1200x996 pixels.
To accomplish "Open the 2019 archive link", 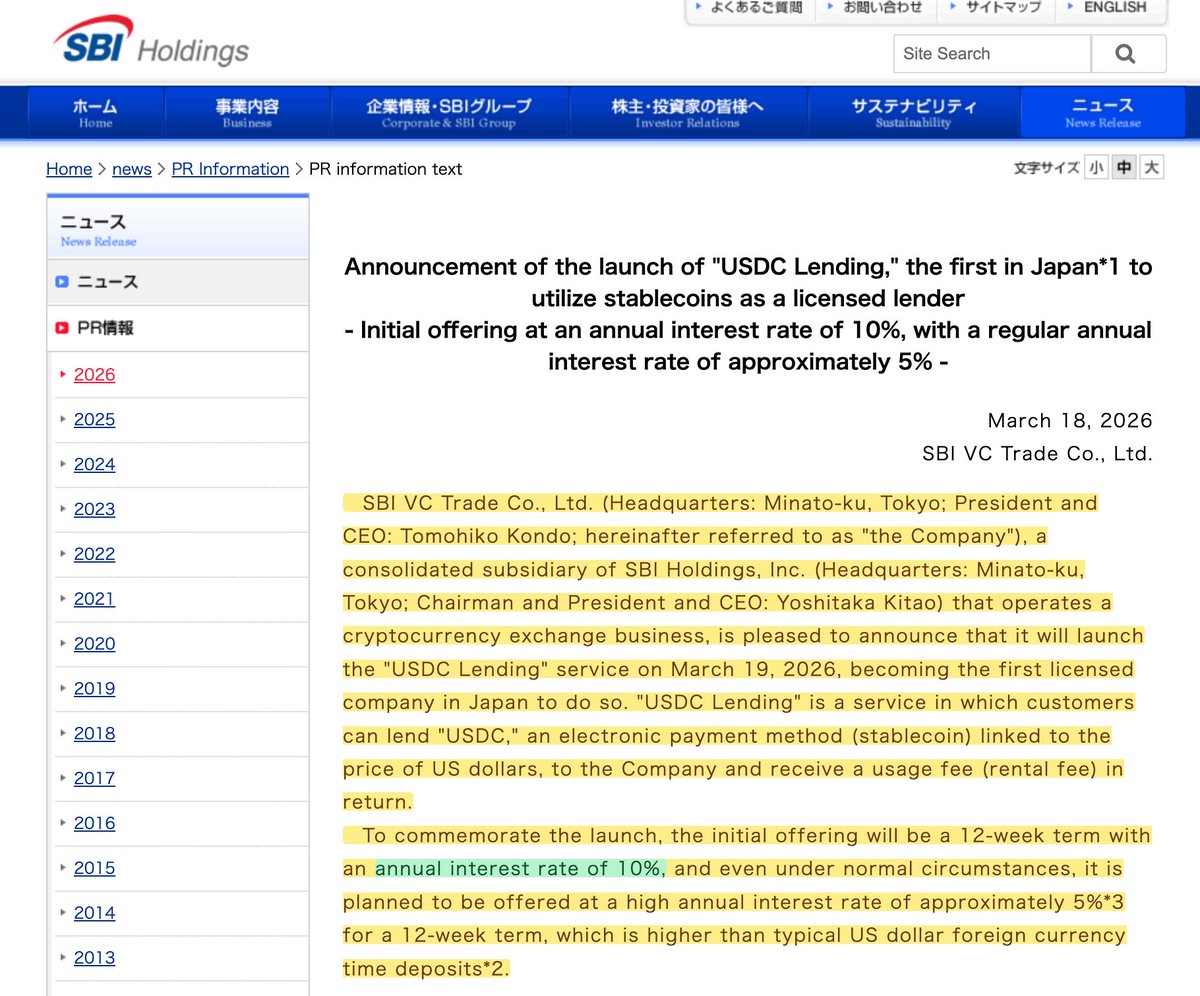I will tap(94, 688).
